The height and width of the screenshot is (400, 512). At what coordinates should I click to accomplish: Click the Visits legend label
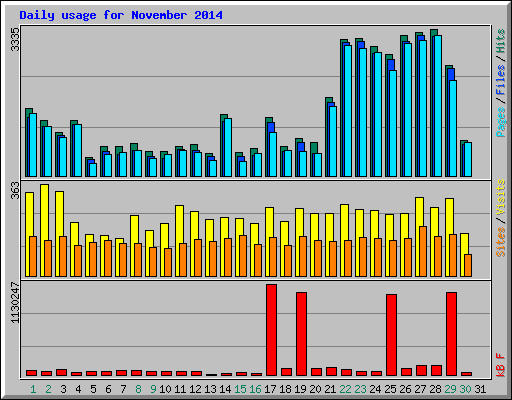pyautogui.click(x=501, y=197)
